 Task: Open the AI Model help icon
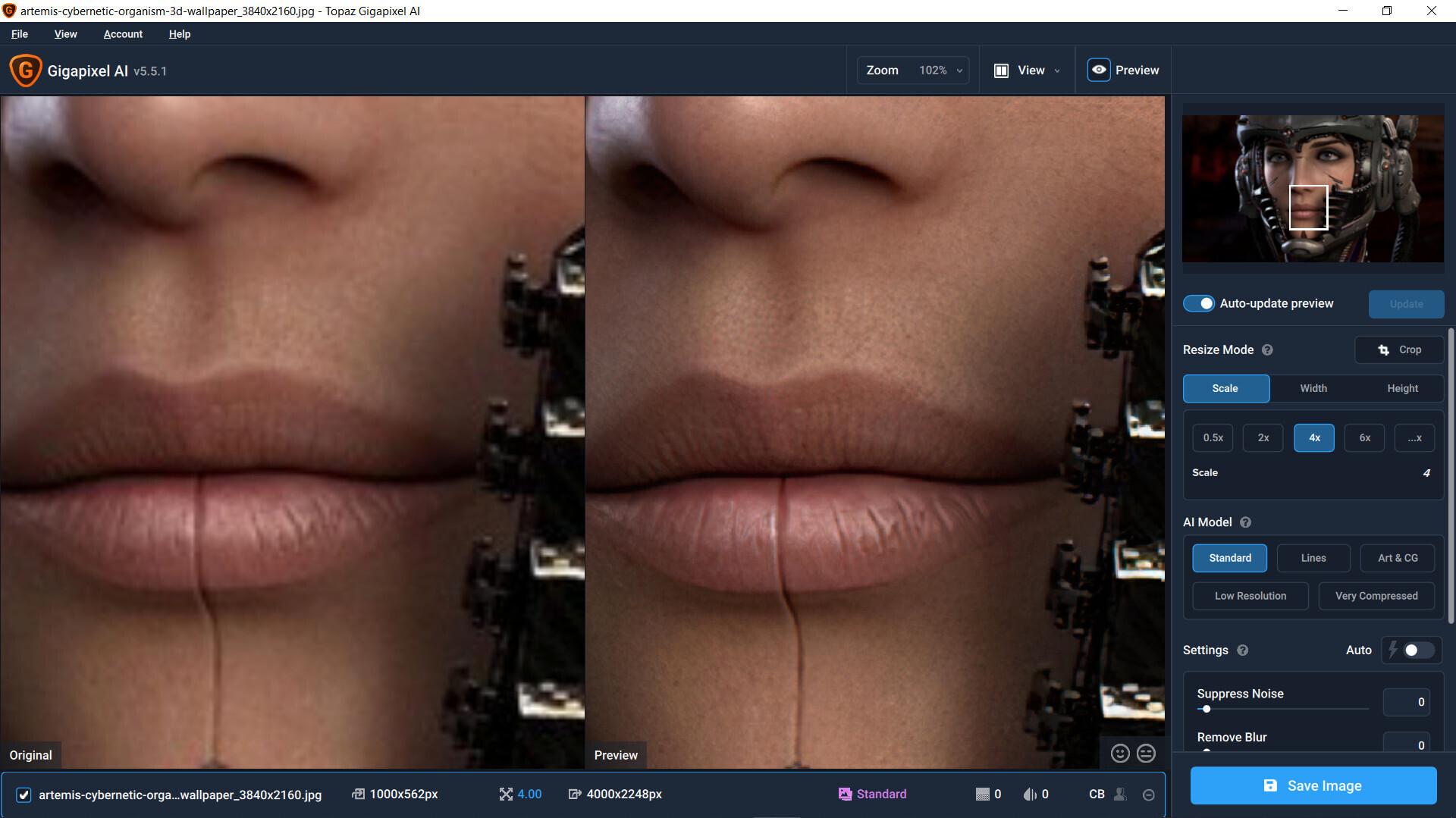pyautogui.click(x=1245, y=522)
